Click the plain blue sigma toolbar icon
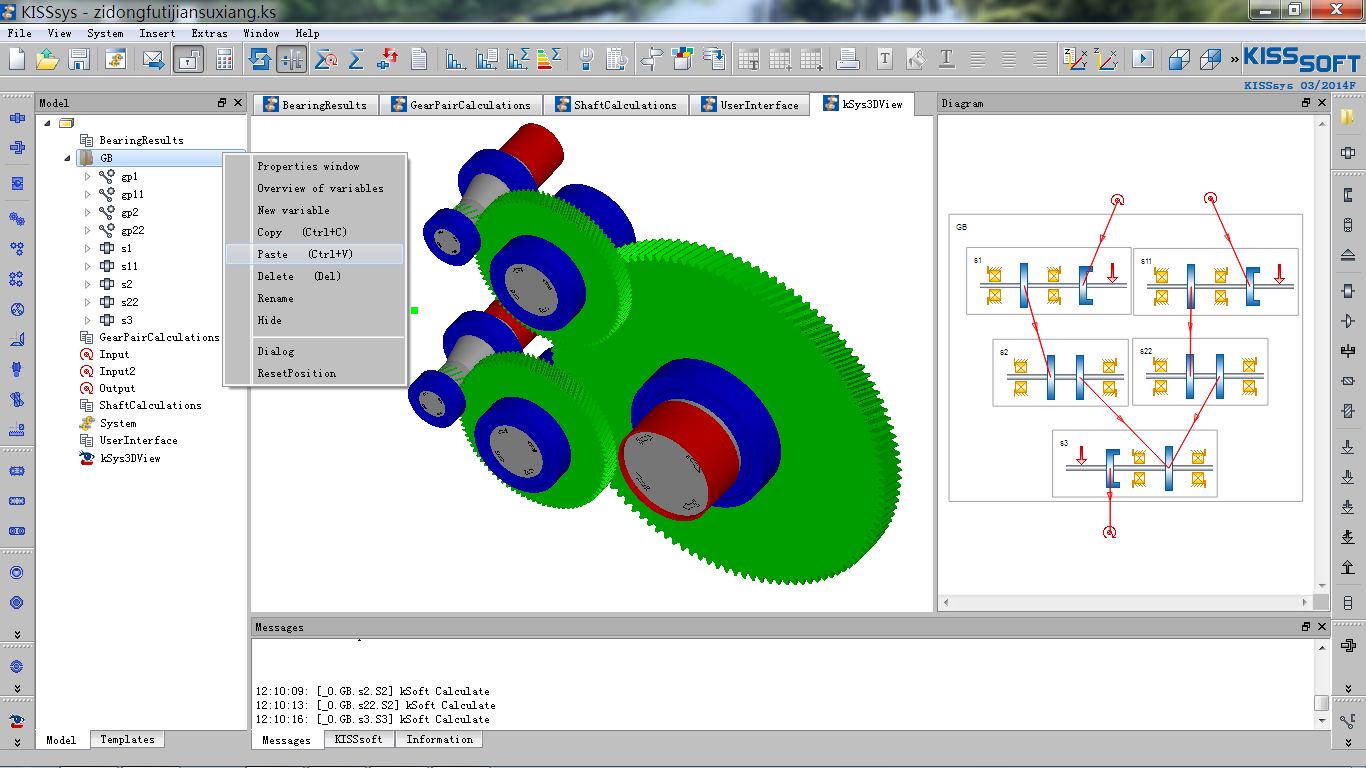The image size is (1366, 768). coord(356,59)
